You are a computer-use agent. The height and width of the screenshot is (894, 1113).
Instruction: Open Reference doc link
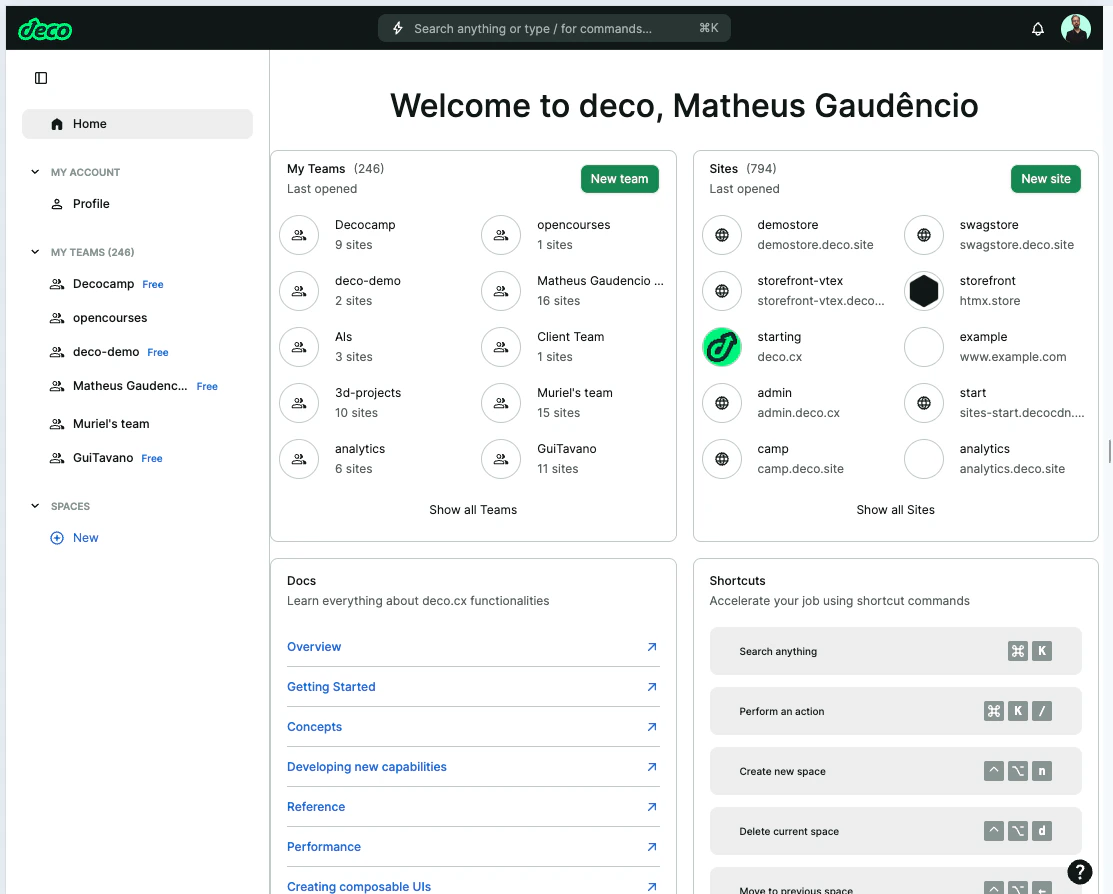(x=316, y=807)
